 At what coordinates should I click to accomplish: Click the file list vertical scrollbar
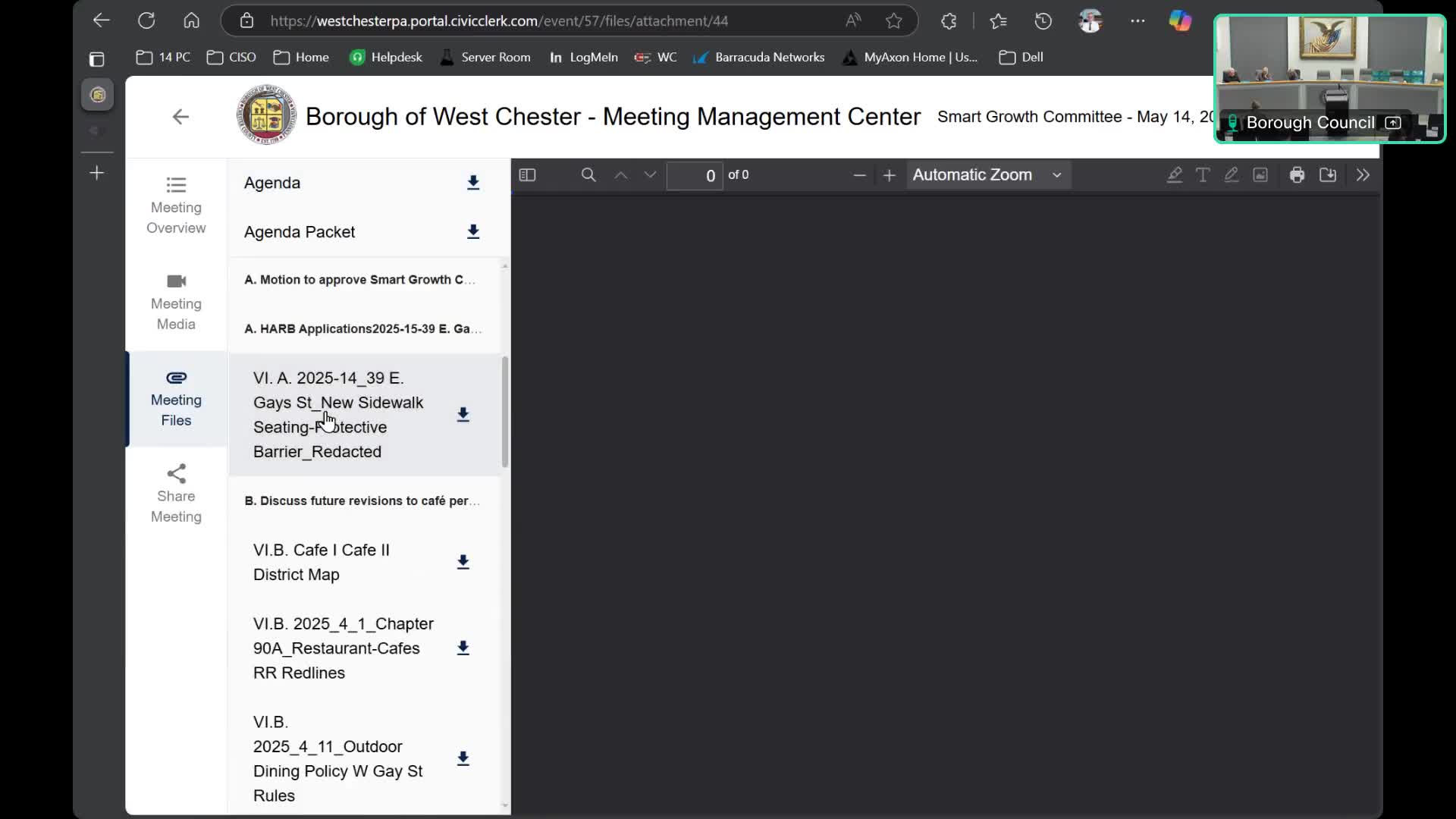click(505, 412)
